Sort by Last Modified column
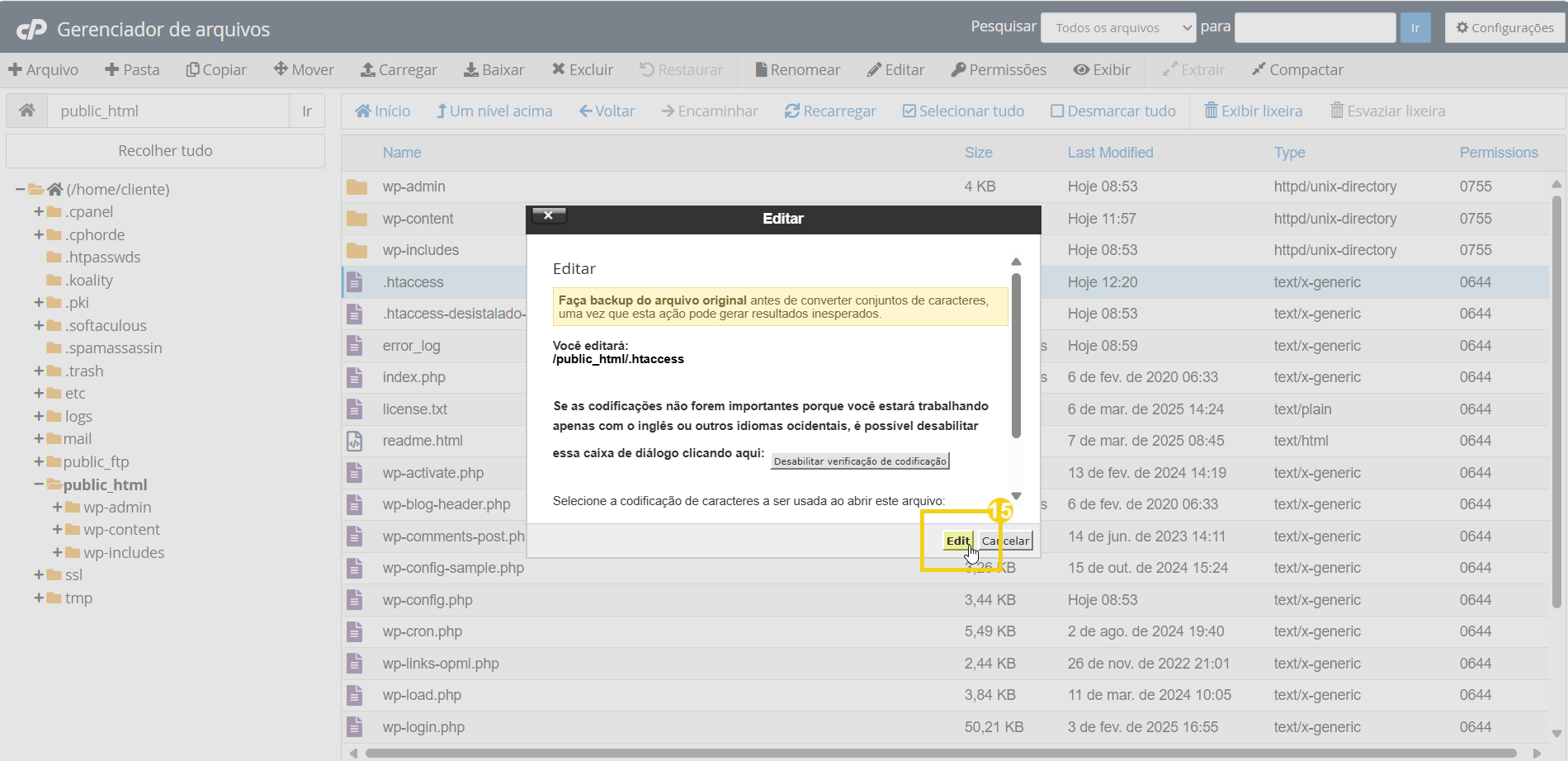Screen dimensions: 1568x761 [1110, 153]
